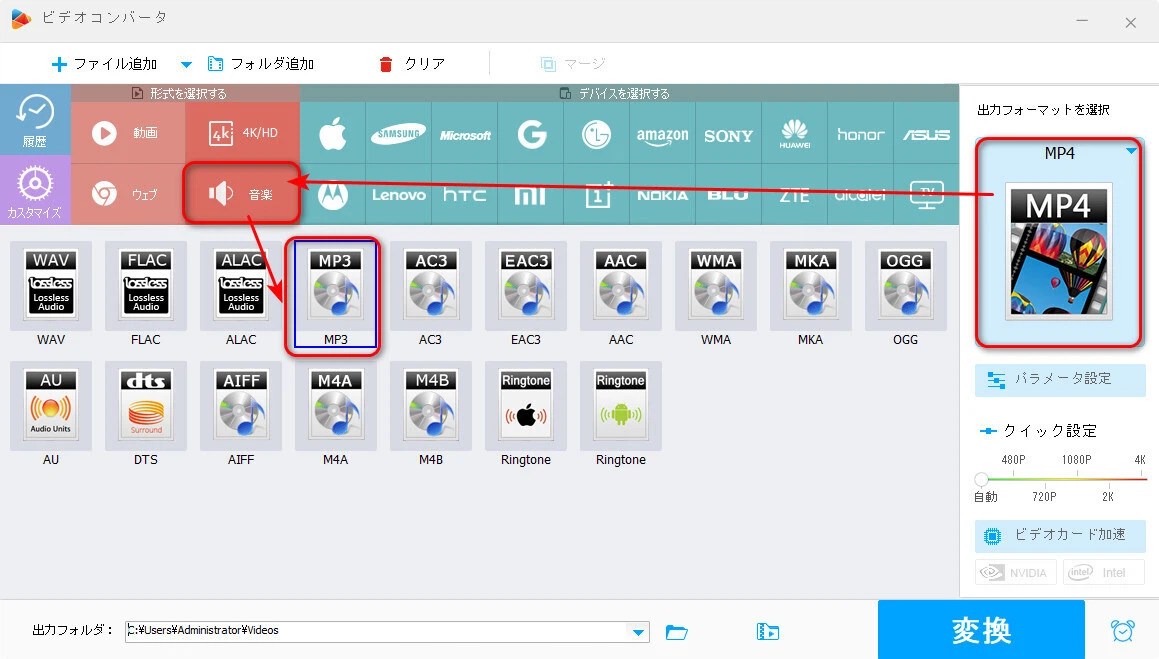This screenshot has height=659, width=1159.
Task: Set quick setting slider at 自動 handle
Action: [x=982, y=479]
